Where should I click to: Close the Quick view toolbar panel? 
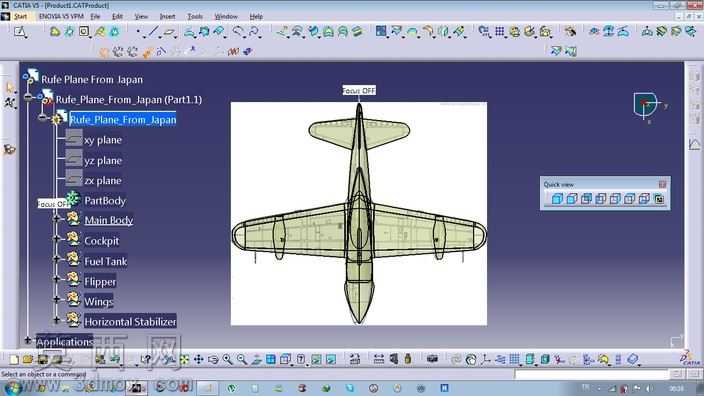(662, 185)
